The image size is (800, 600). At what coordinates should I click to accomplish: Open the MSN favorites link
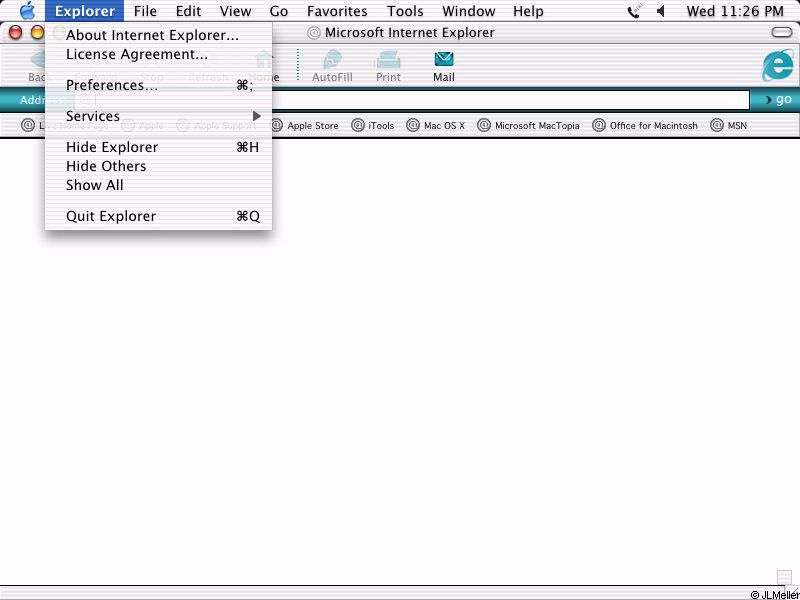pyautogui.click(x=729, y=126)
